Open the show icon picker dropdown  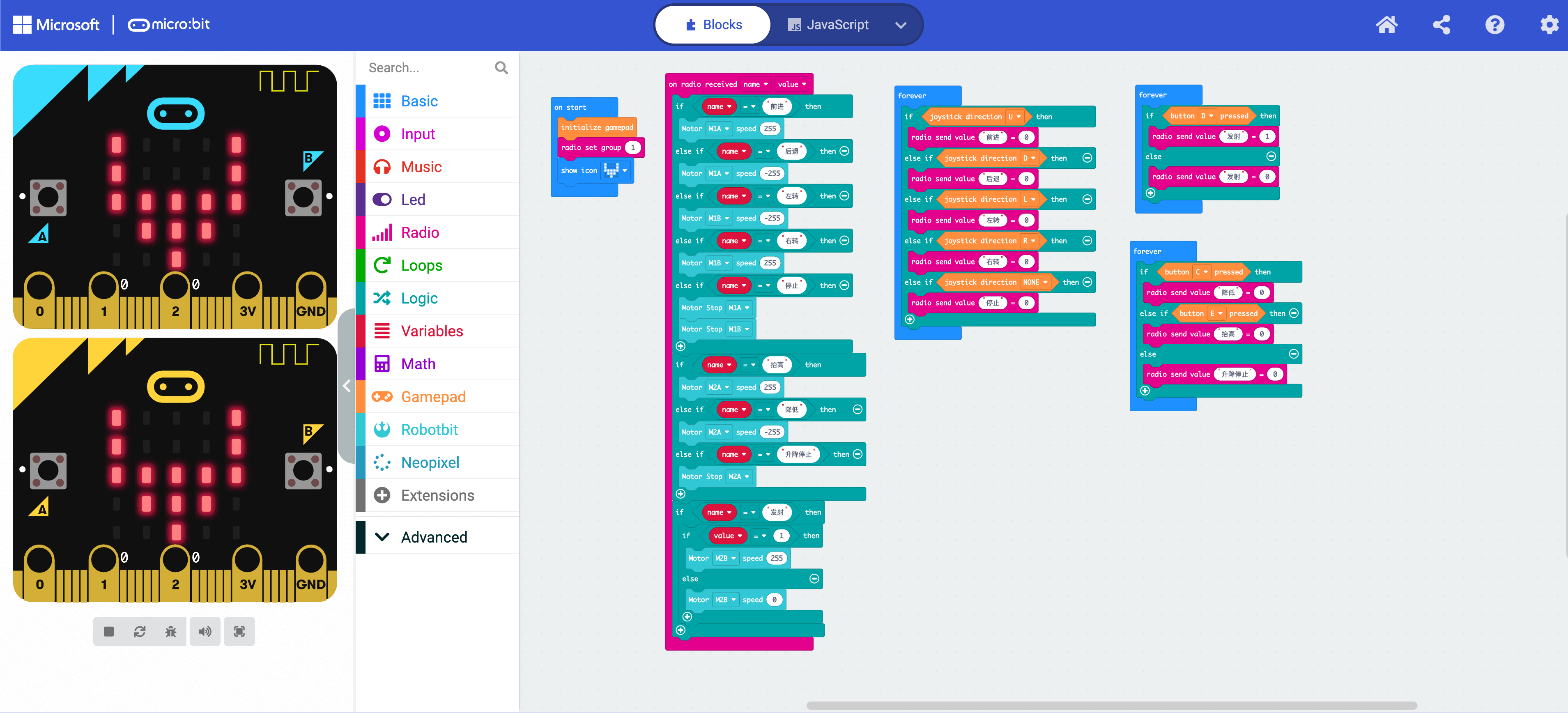tap(615, 170)
